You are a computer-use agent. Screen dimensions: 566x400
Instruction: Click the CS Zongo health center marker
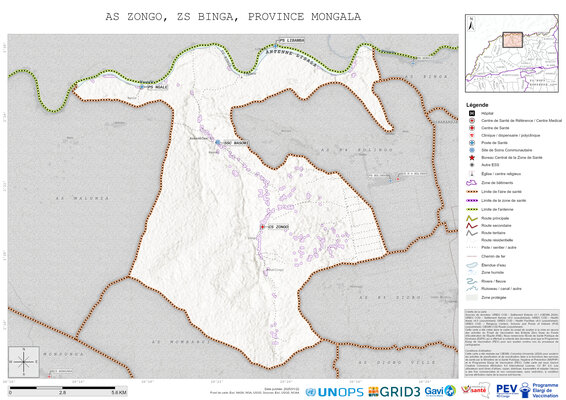(262, 227)
